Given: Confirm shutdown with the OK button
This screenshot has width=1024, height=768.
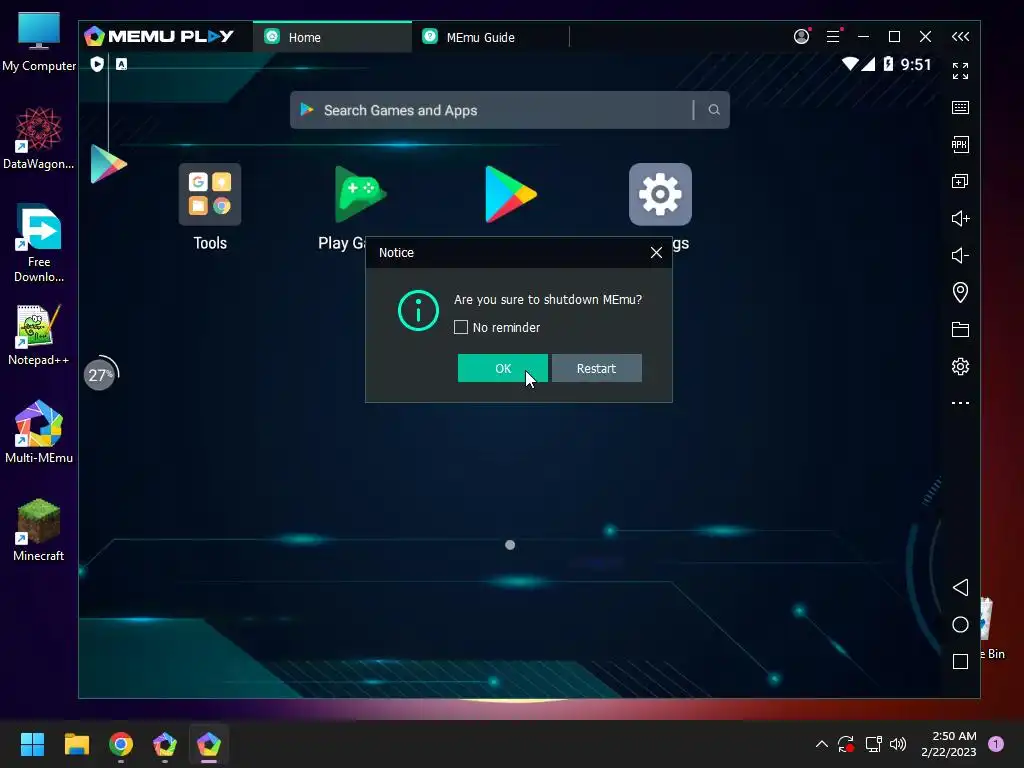Looking at the screenshot, I should tap(502, 368).
